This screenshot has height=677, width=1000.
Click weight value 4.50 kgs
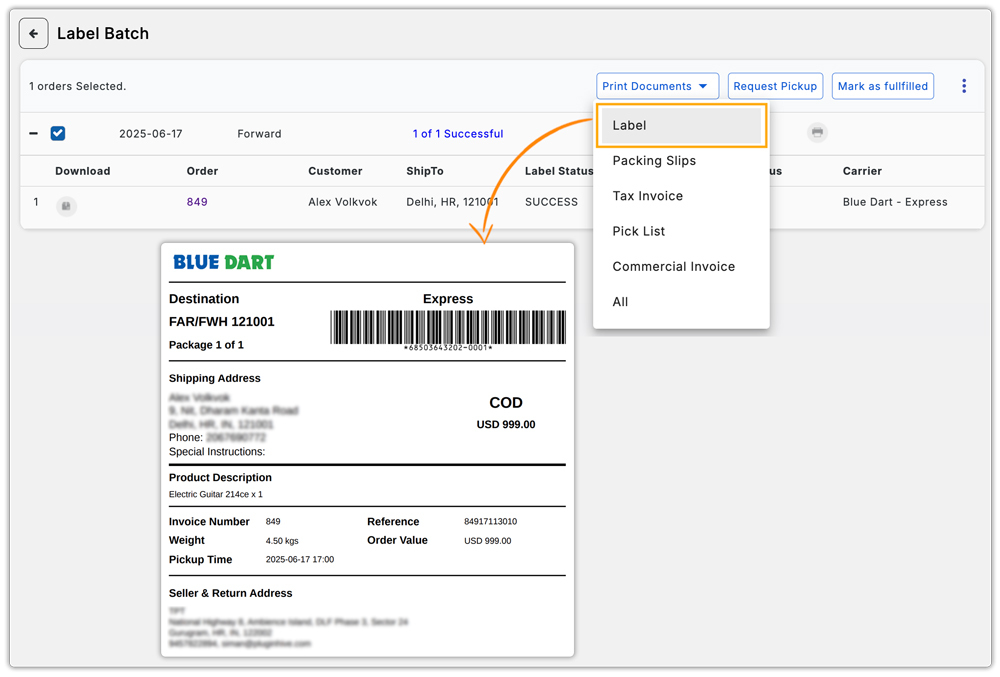tap(282, 541)
